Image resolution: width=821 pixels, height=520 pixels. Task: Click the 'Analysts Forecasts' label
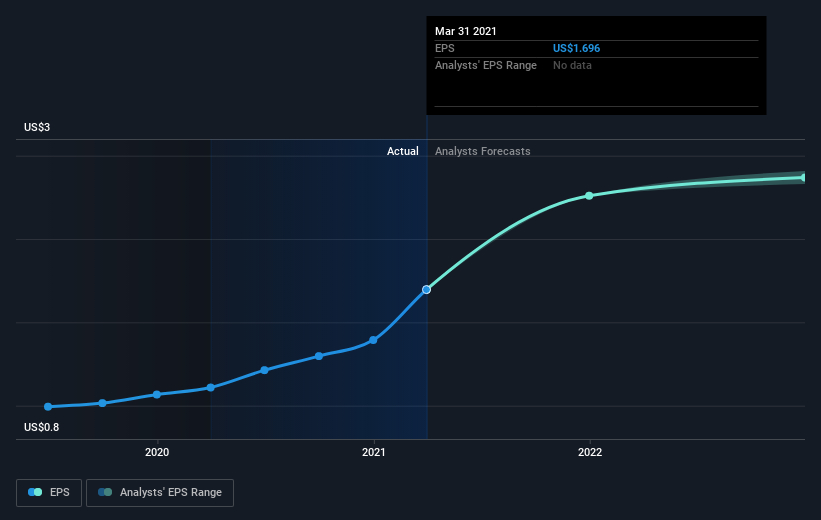coord(483,151)
